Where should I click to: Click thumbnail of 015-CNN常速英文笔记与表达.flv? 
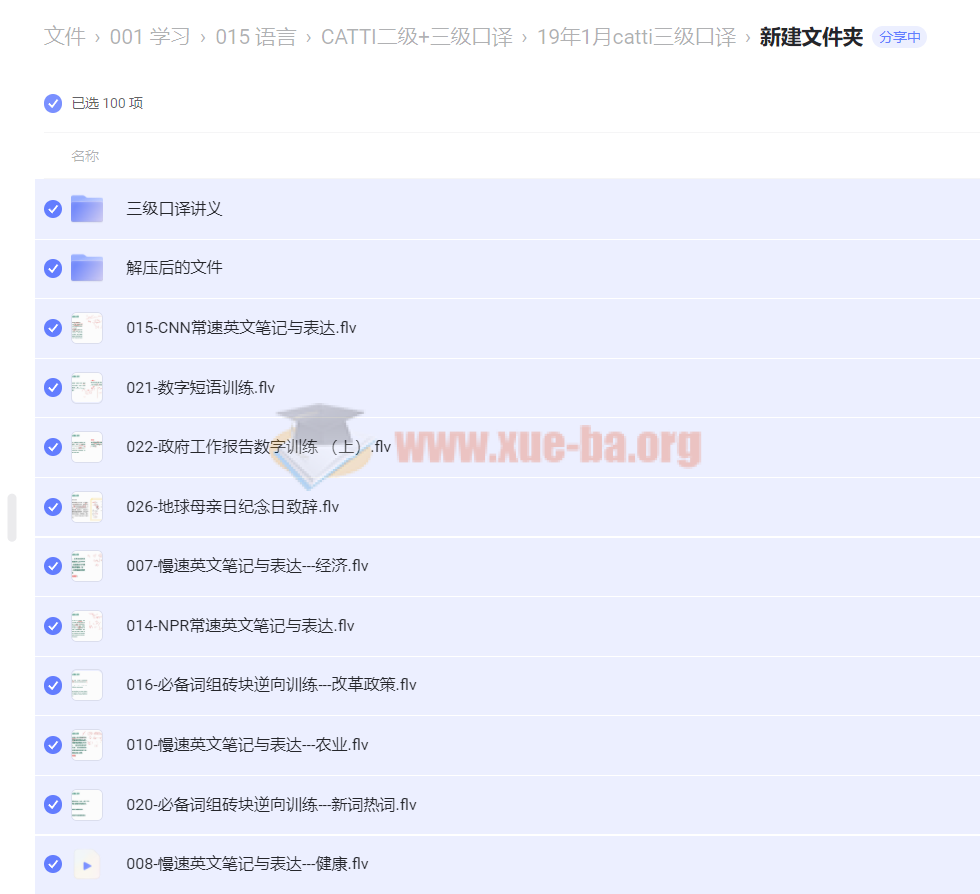87,328
